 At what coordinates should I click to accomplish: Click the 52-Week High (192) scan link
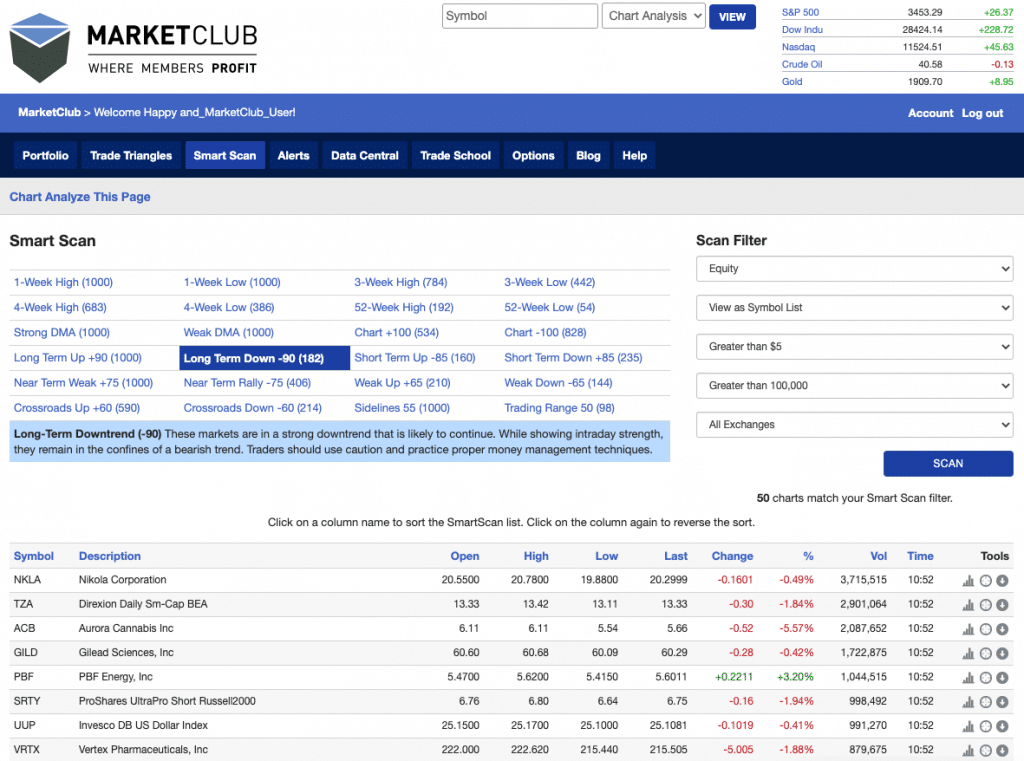point(403,308)
